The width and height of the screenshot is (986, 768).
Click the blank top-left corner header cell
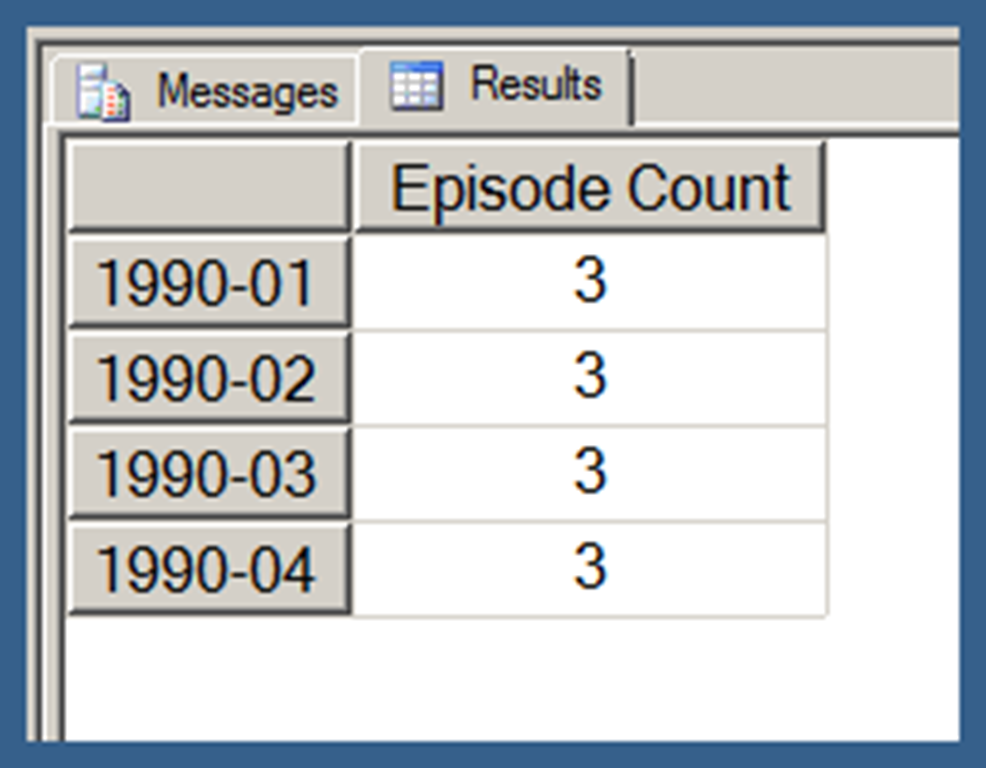pos(209,187)
